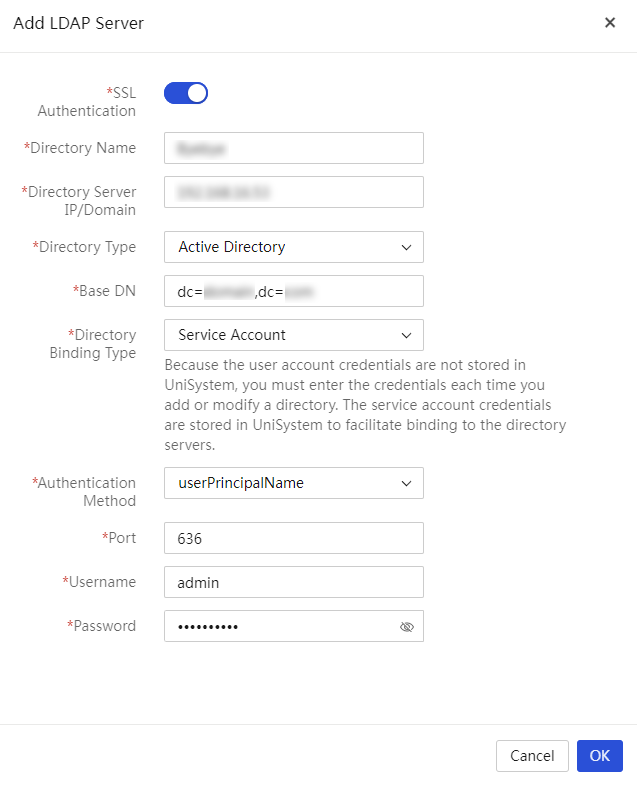
Task: Select the Port field showing 636
Action: click(294, 538)
